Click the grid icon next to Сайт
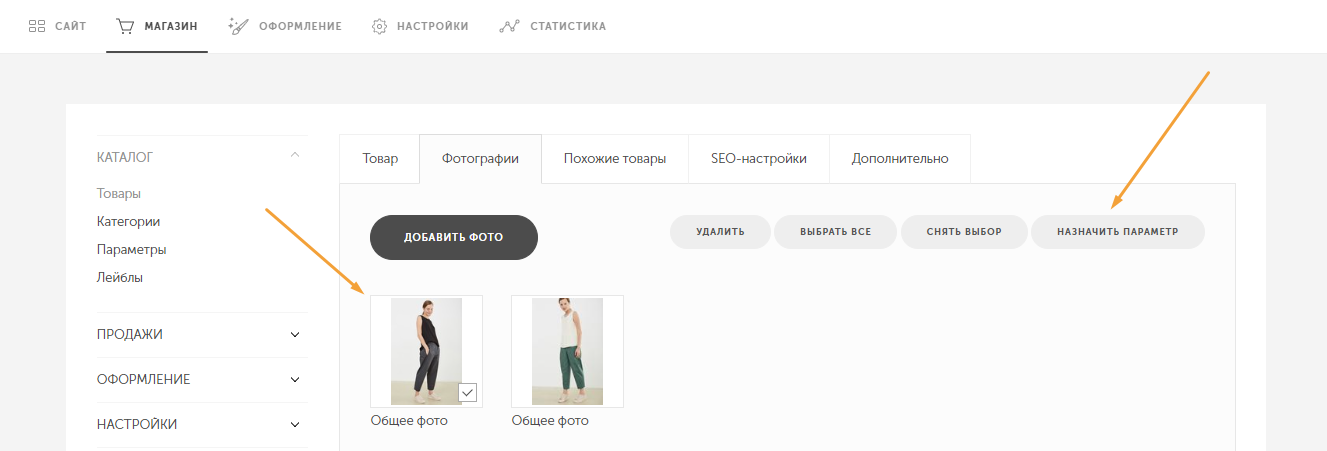 (x=37, y=26)
